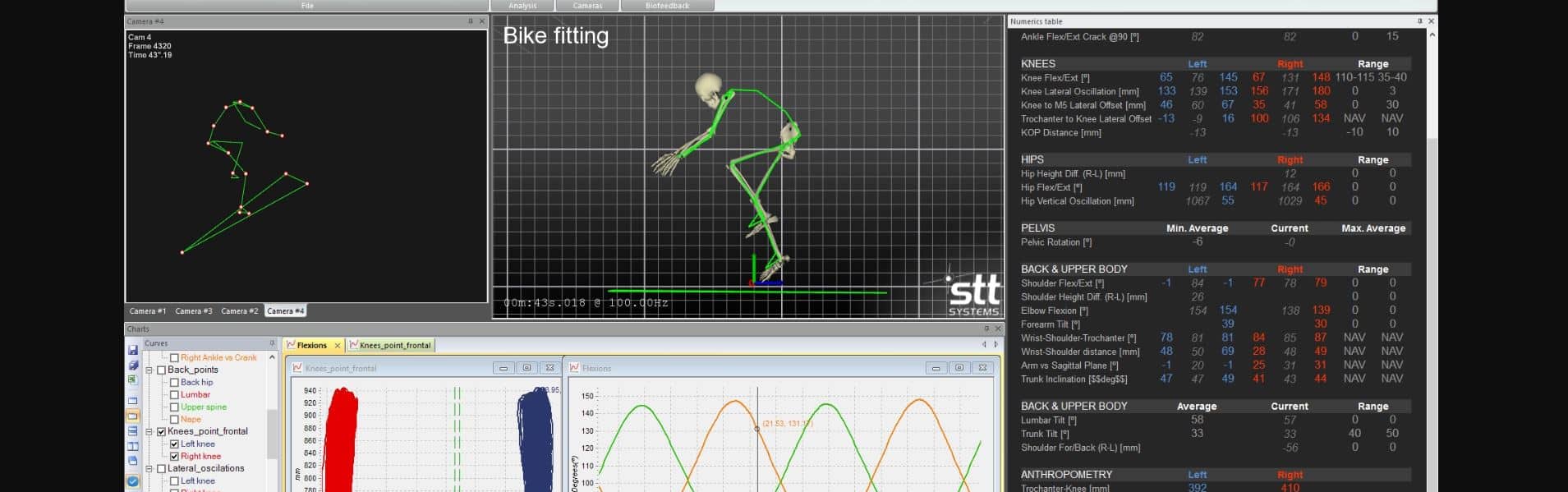Maximize the Flexions chart window
This screenshot has height=492, width=1568.
959,368
